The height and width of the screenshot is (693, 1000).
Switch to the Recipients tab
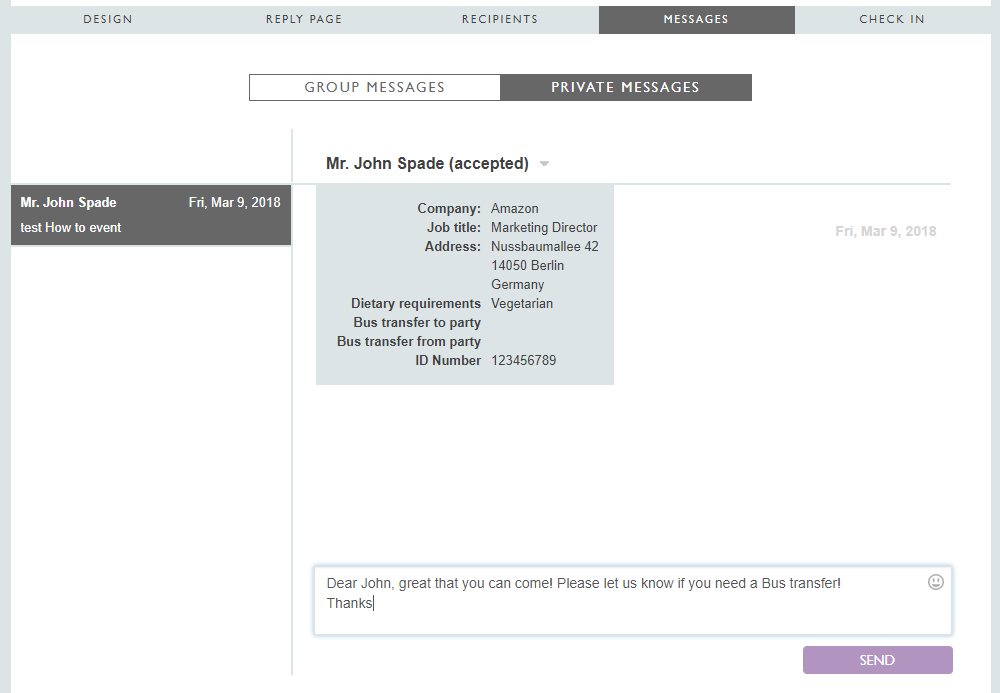[500, 20]
